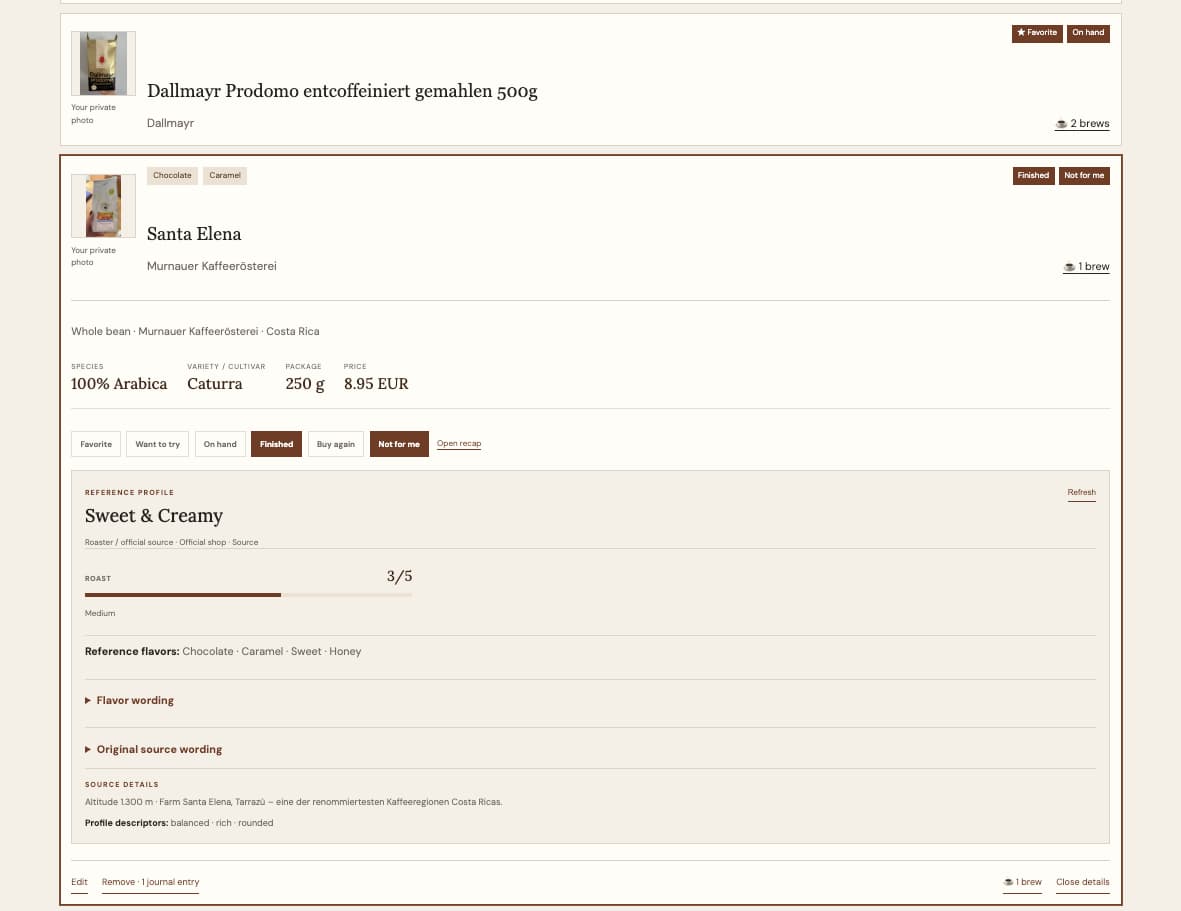Screen dimensions: 1181x911
Task: Click the cup icon in the bottom 1 brew link
Action: point(1008,882)
